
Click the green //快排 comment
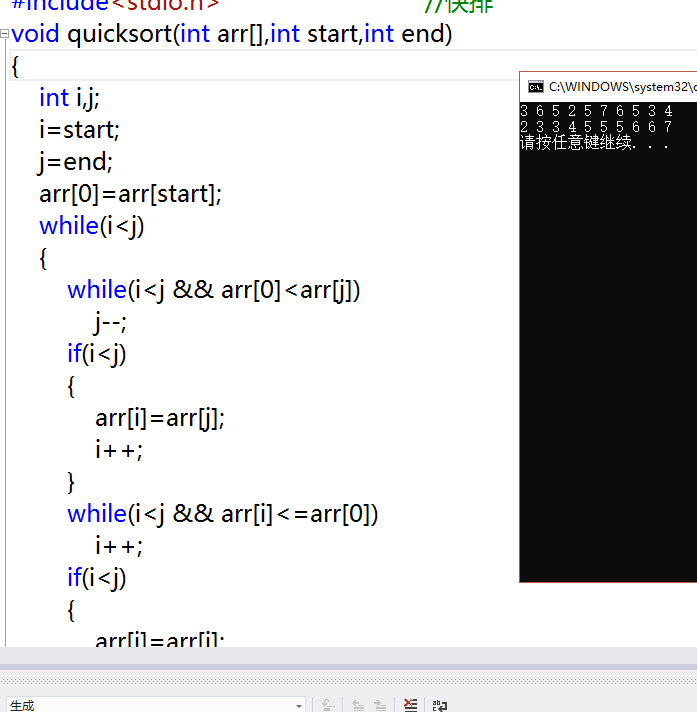(x=458, y=6)
